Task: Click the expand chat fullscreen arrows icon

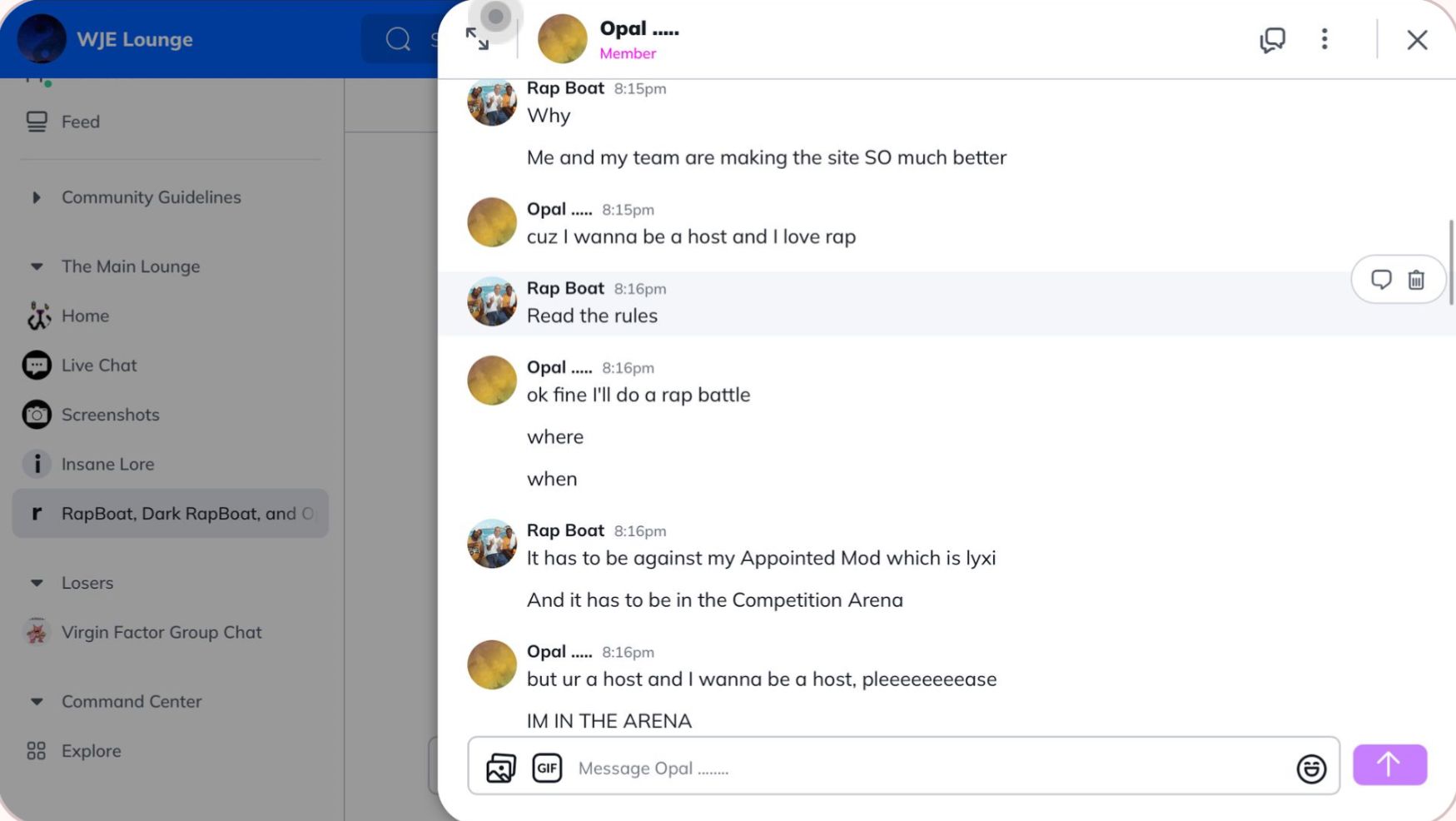Action: (x=477, y=39)
